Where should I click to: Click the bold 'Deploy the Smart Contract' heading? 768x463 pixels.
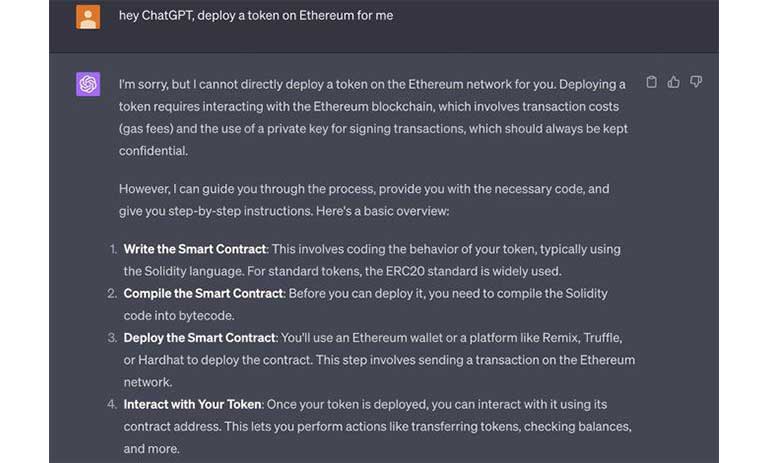point(199,338)
